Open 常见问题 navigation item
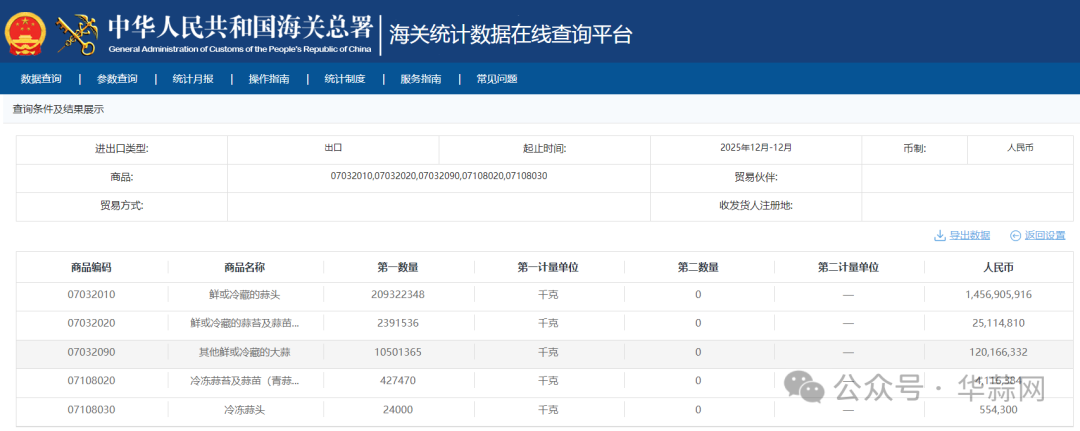 click(497, 79)
